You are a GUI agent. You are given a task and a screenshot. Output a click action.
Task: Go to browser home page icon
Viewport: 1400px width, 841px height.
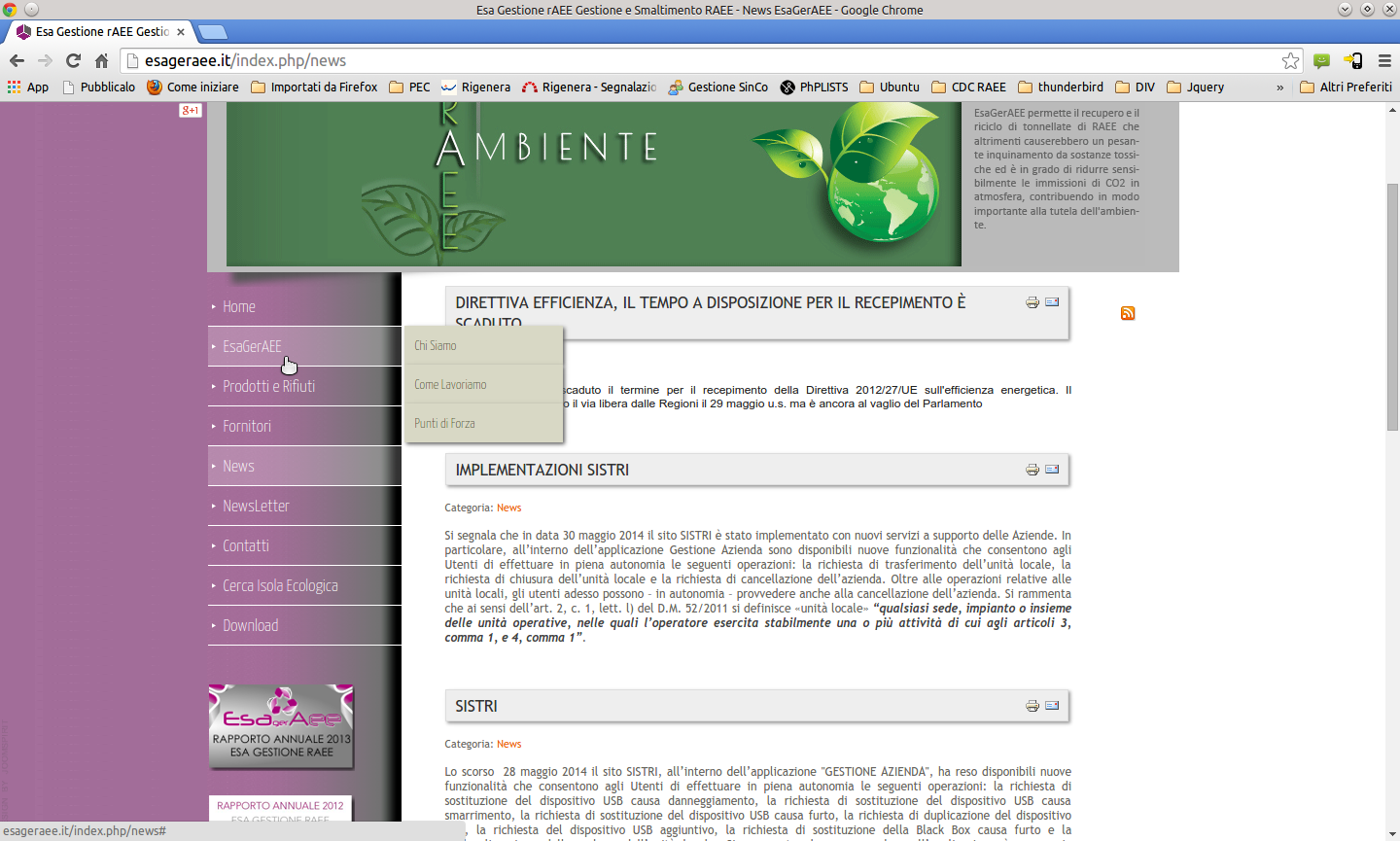(x=101, y=60)
